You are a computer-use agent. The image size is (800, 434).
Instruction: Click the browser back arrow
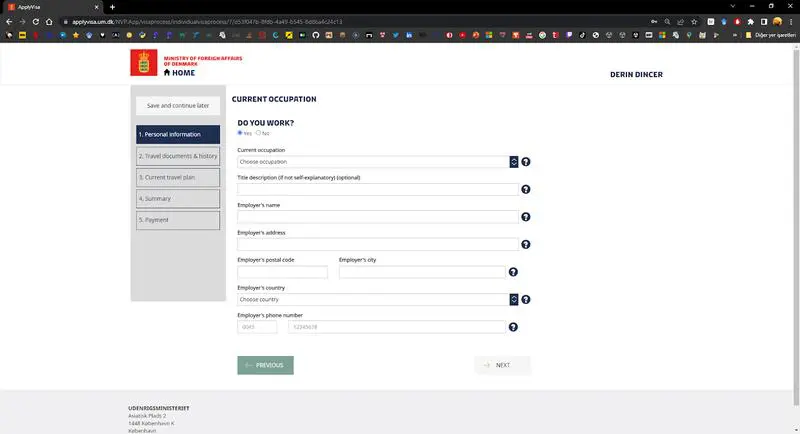(9, 22)
